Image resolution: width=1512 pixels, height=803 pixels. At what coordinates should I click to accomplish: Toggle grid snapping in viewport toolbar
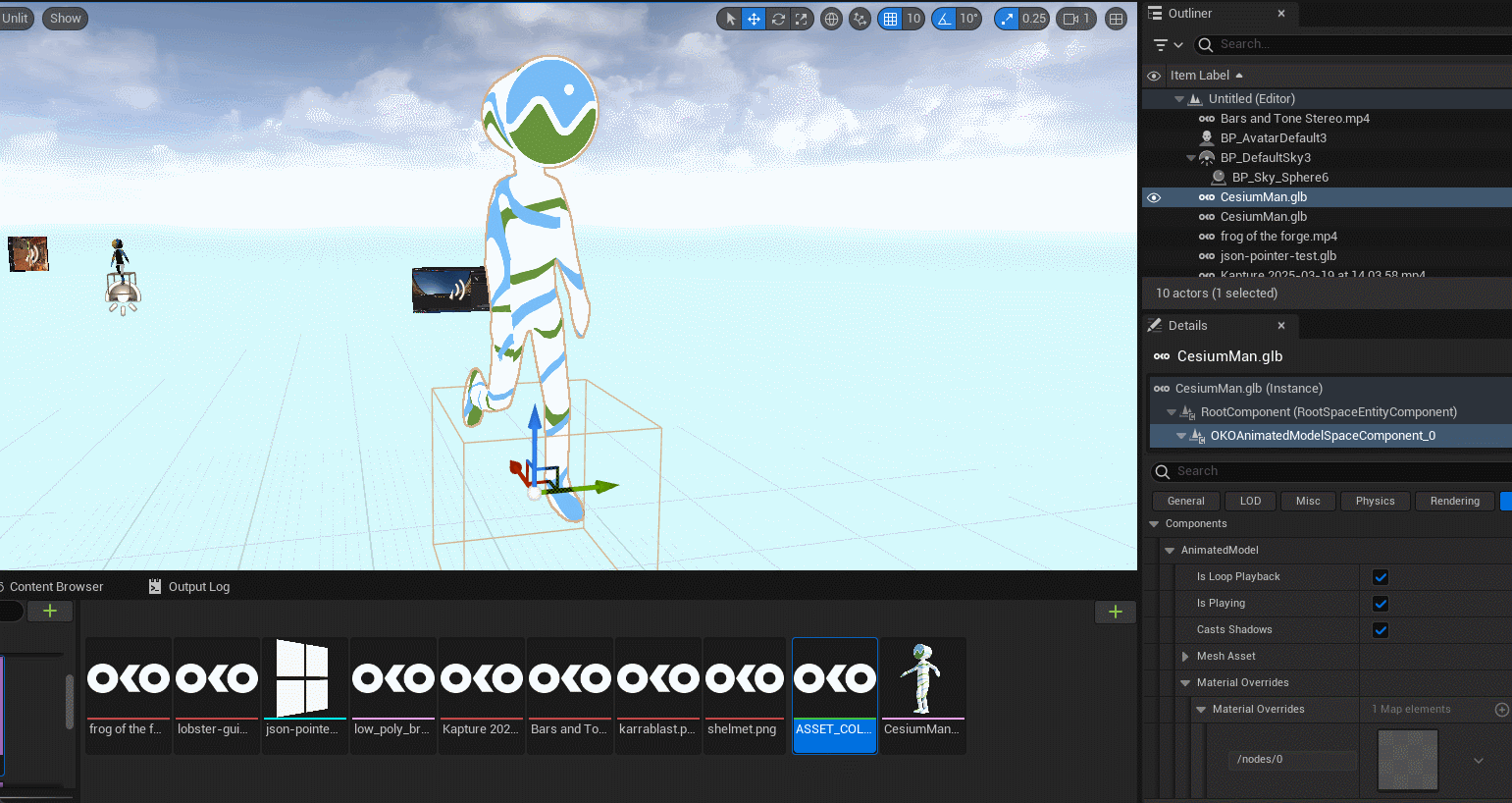point(890,19)
